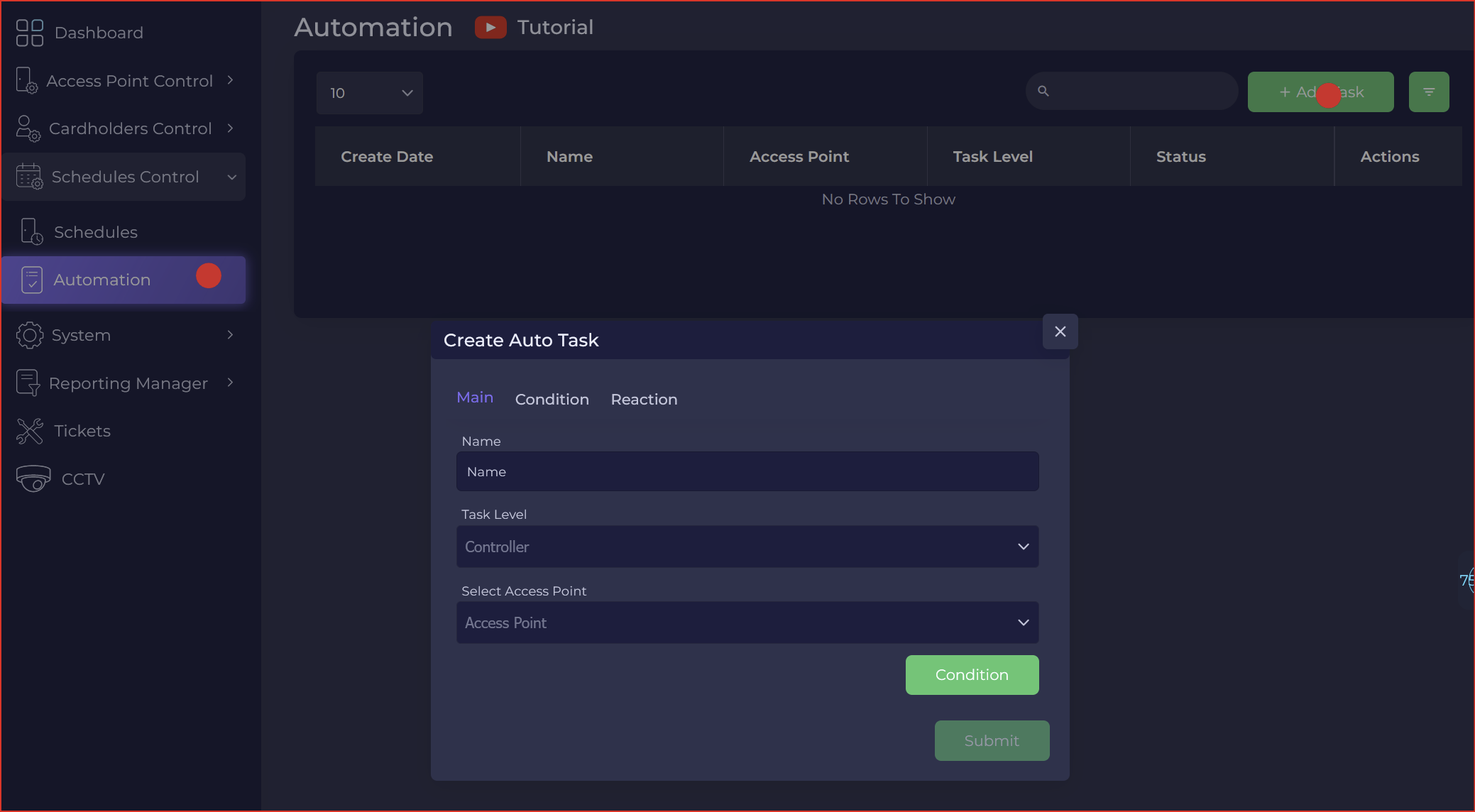Sort by Status column header
This screenshot has height=812, width=1475.
[1181, 157]
